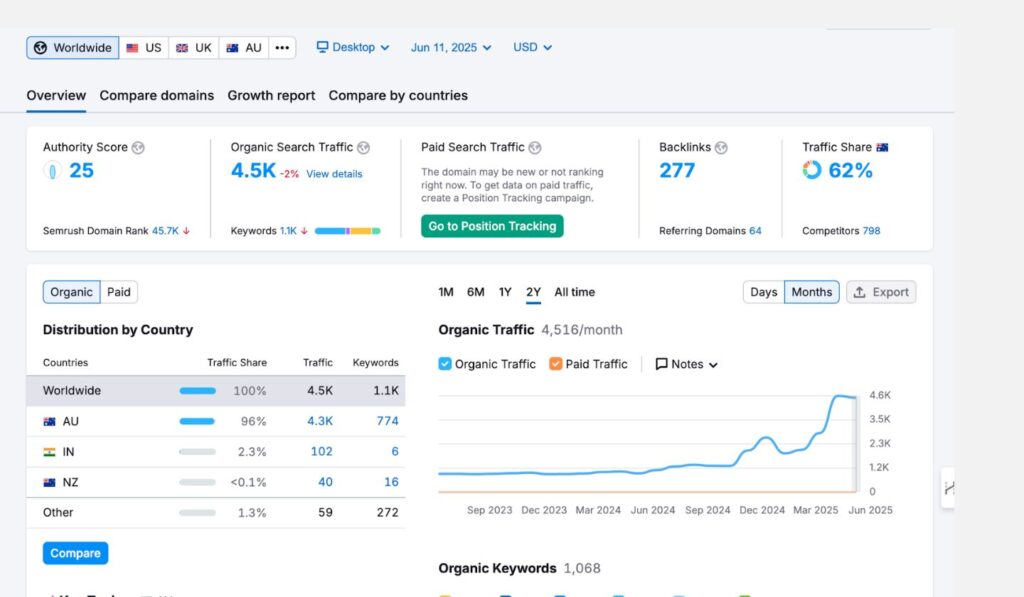
Task: Click the Australia flag beside Traffic Share
Action: [x=882, y=148]
